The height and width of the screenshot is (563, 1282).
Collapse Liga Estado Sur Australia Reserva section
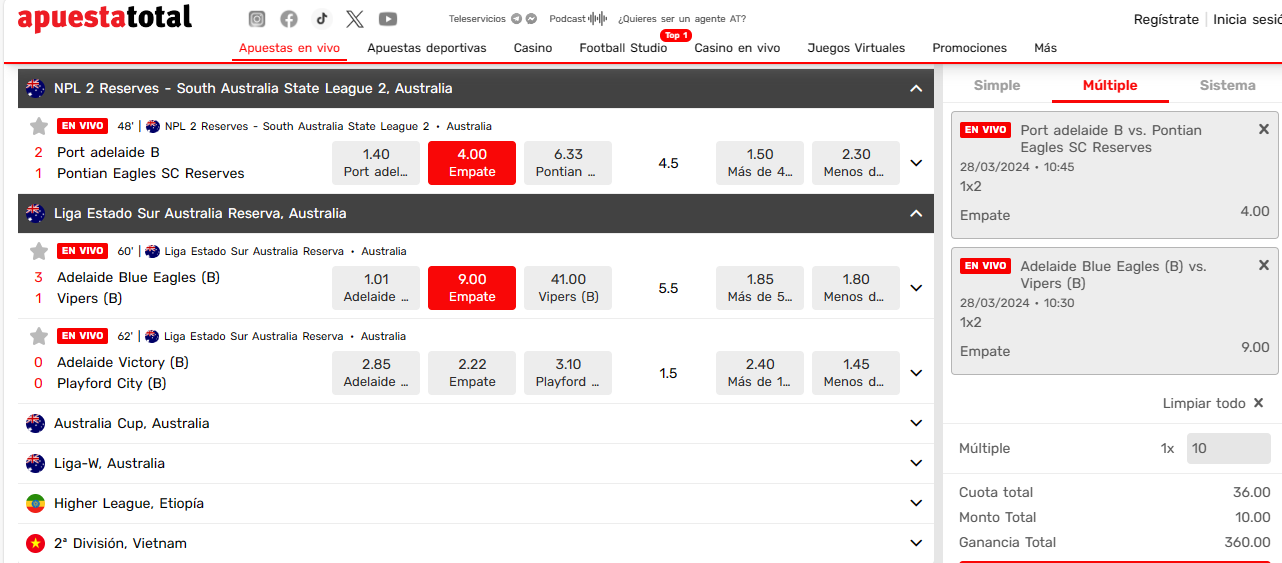(x=915, y=213)
